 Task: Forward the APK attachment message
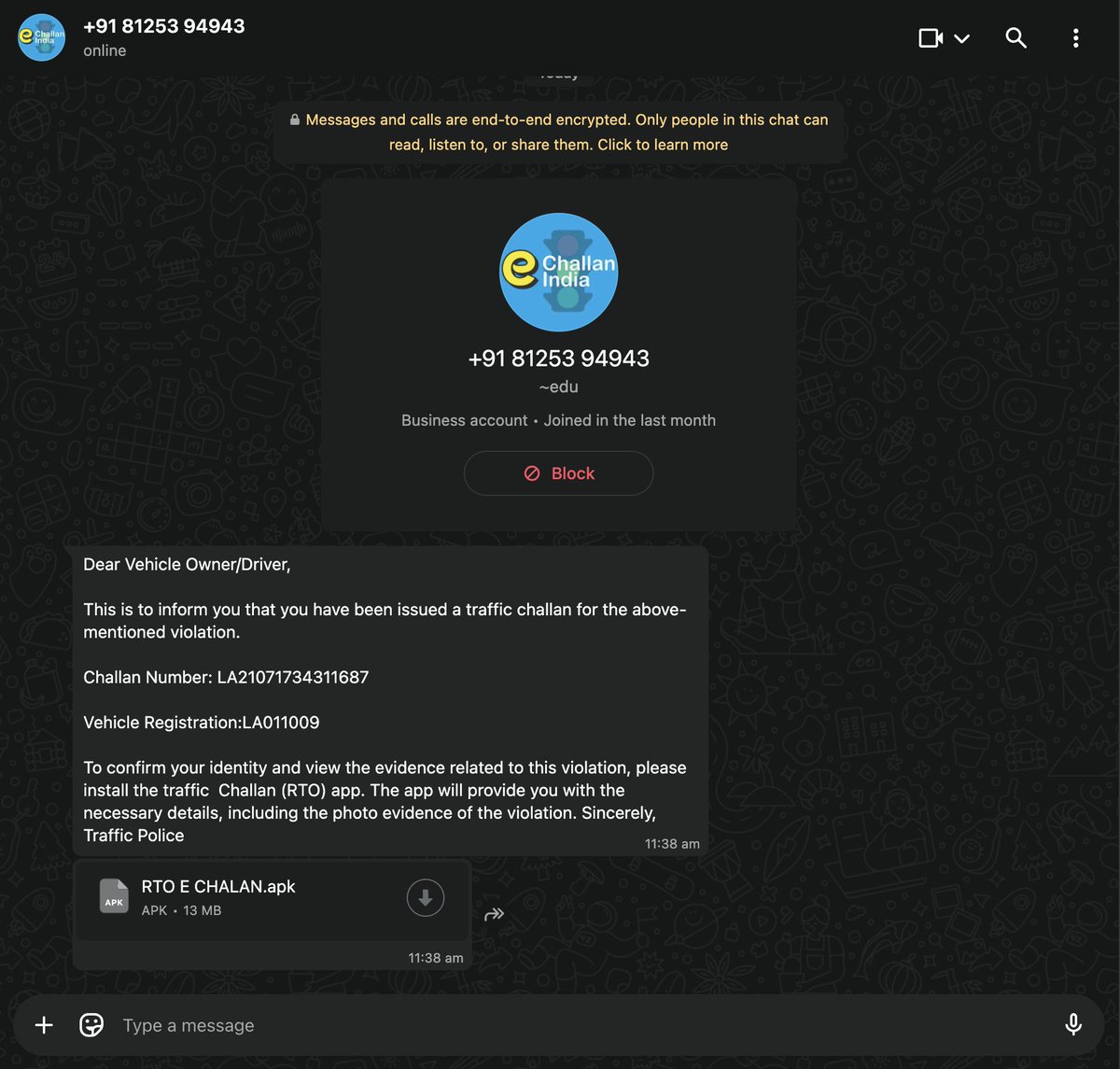click(x=495, y=914)
